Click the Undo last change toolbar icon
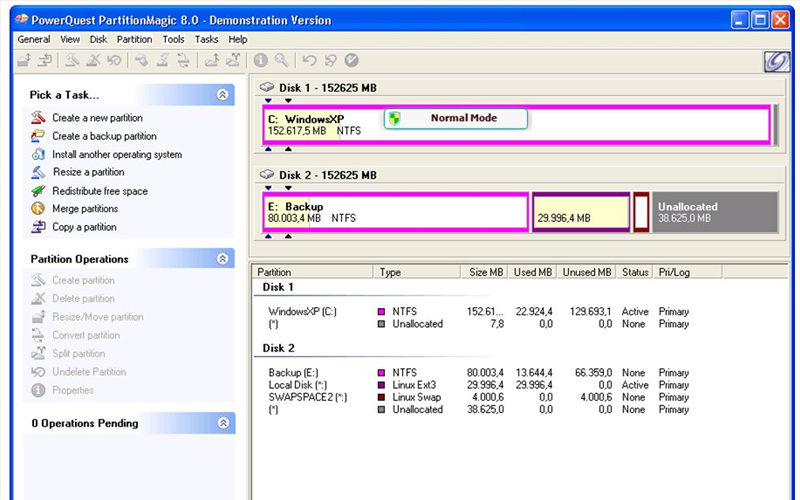Viewport: 800px width, 500px height. click(309, 60)
